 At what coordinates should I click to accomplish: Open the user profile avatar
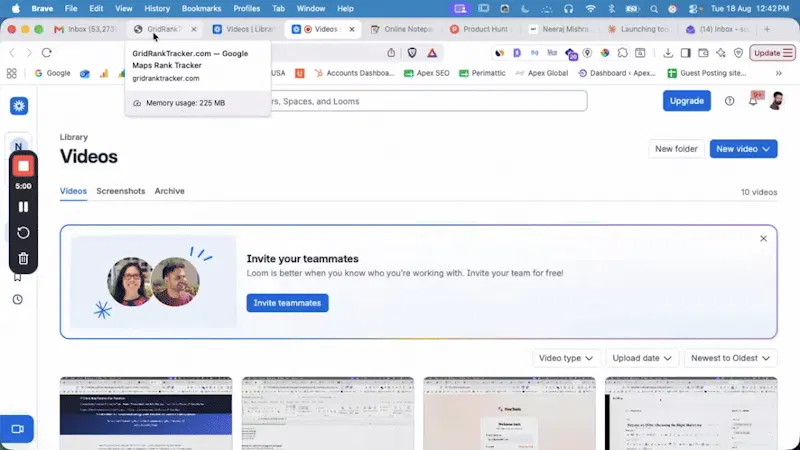(777, 101)
